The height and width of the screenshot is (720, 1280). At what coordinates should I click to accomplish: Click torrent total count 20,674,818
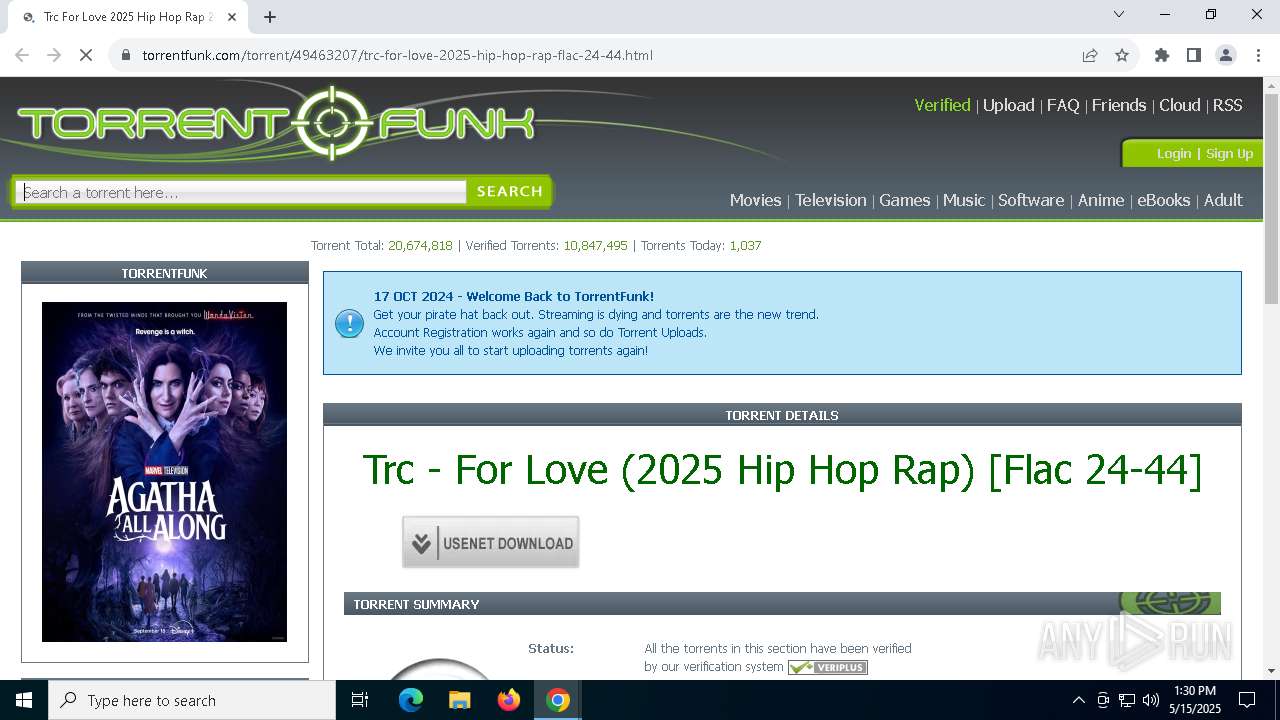tap(420, 245)
